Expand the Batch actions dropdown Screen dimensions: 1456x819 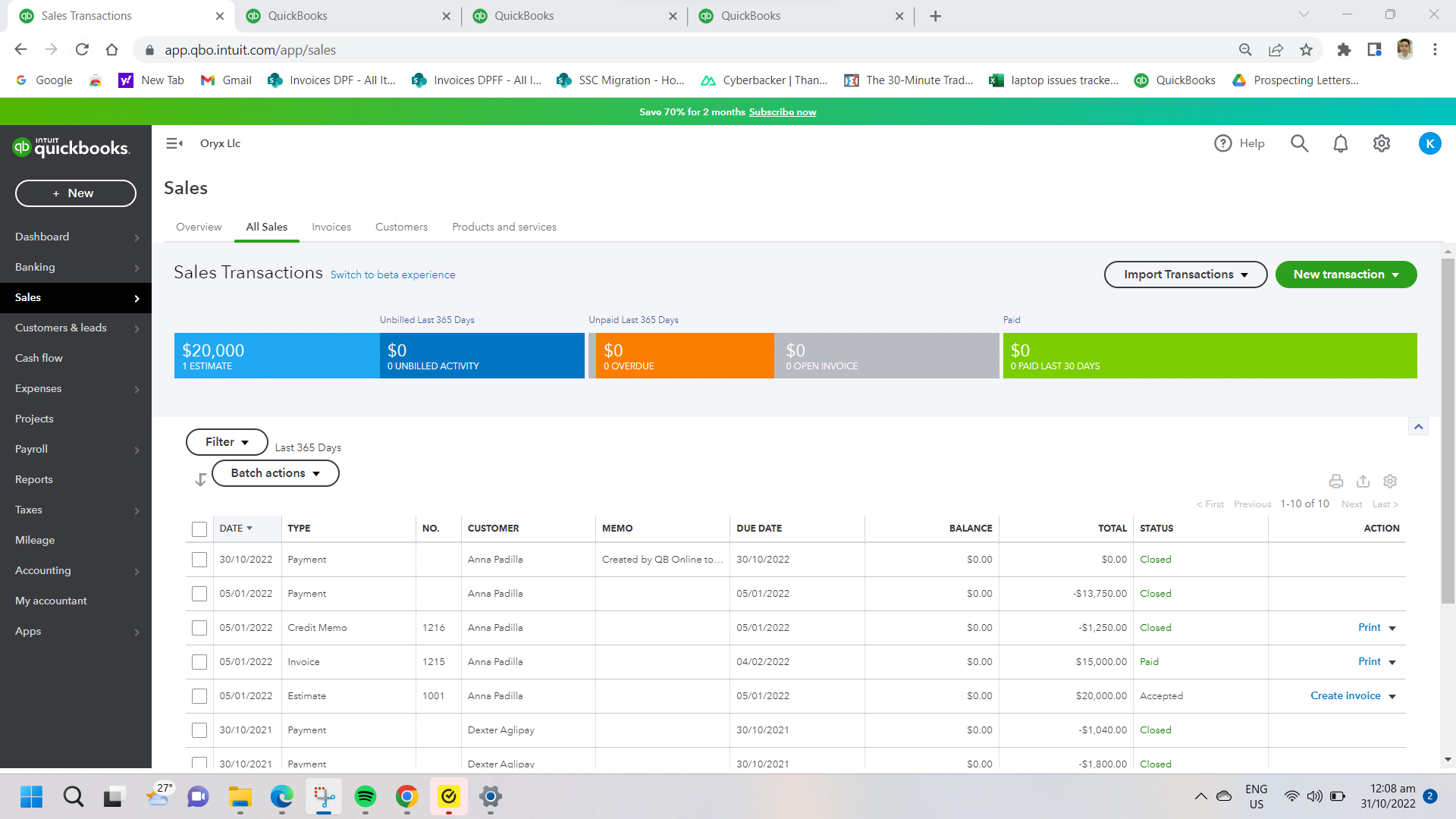(x=275, y=473)
